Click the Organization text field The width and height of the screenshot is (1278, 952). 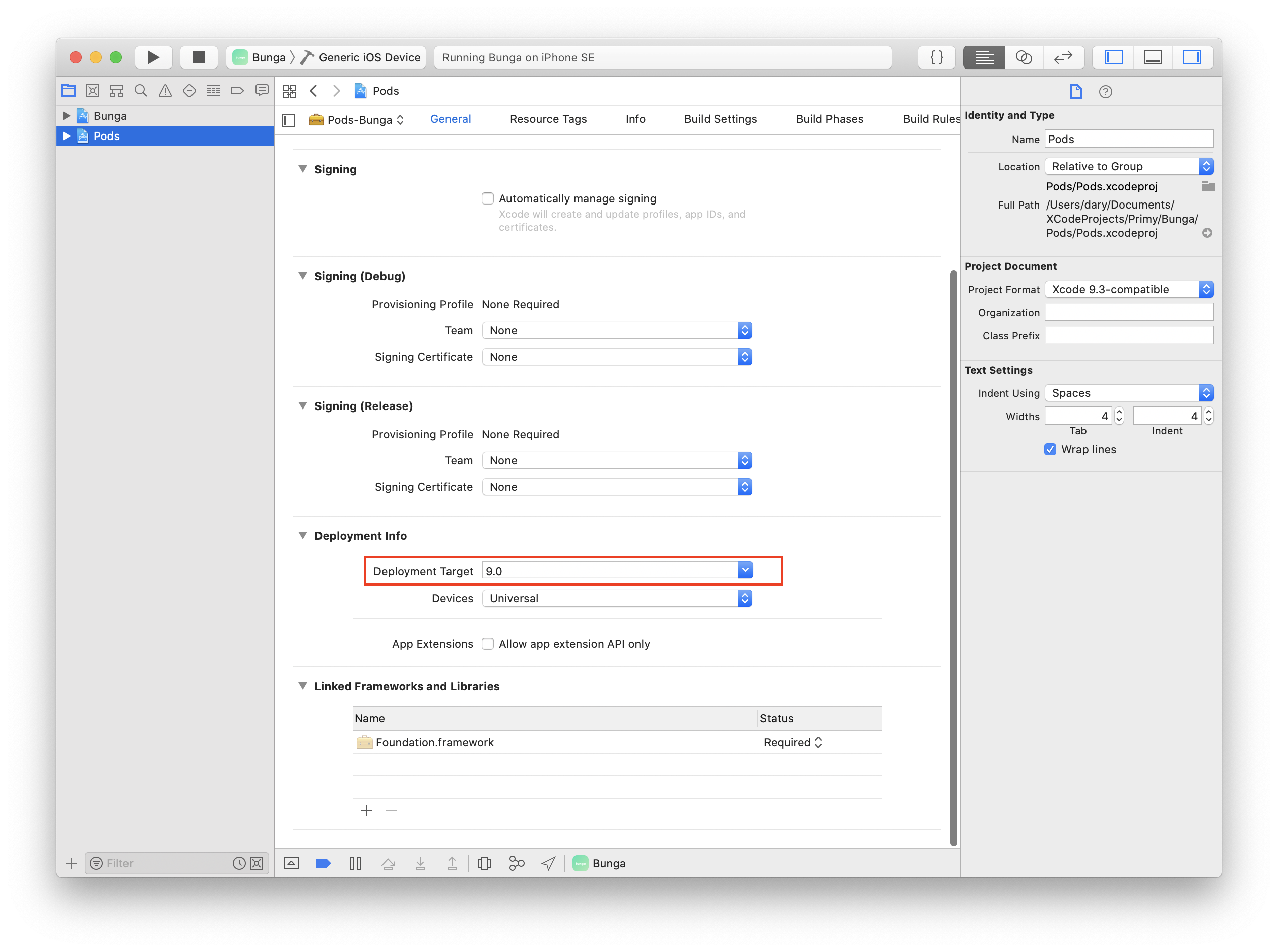pyautogui.click(x=1128, y=312)
